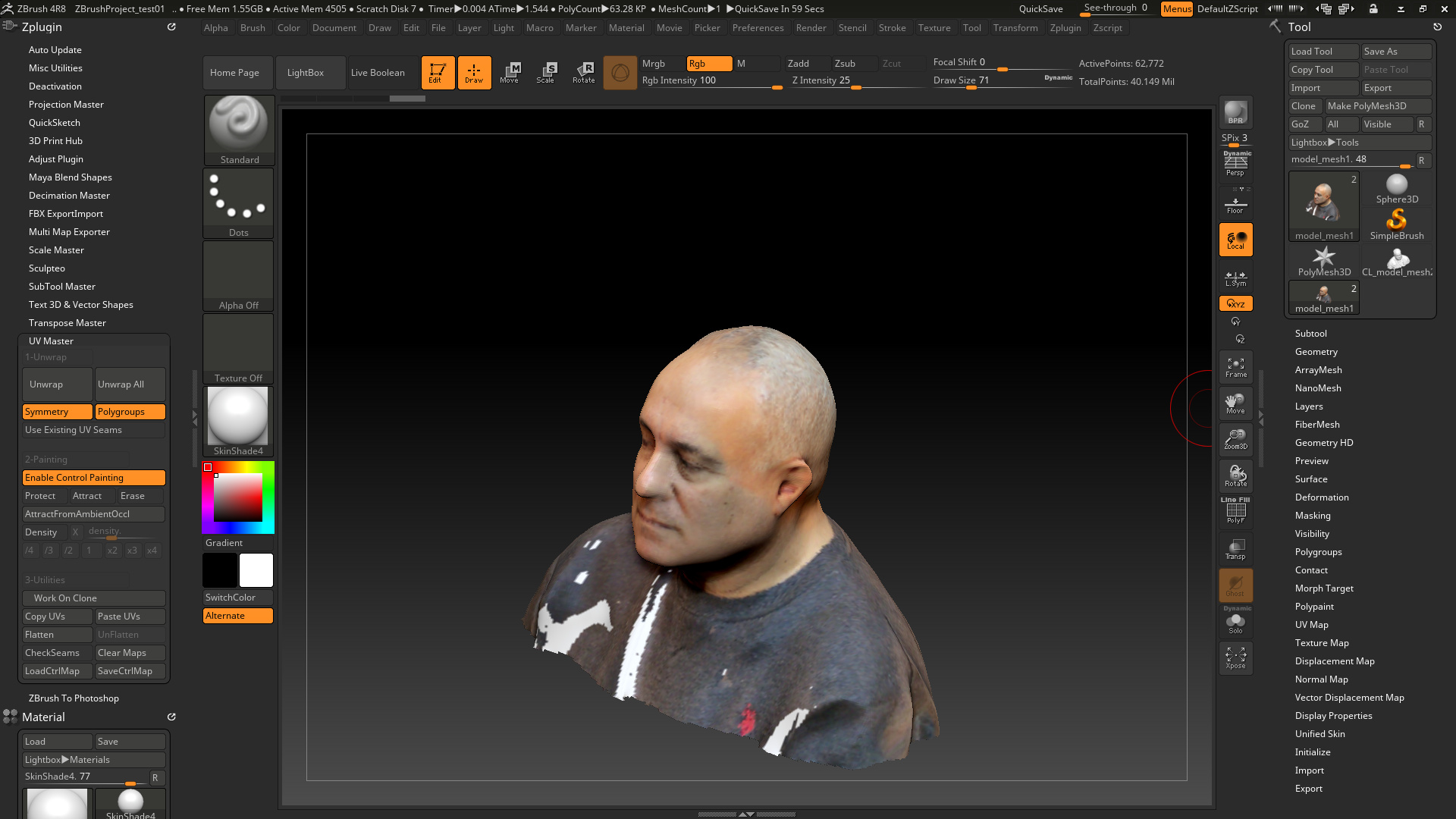Click Make PolyMesh3D button
This screenshot has width=1456, height=819.
[x=1378, y=106]
